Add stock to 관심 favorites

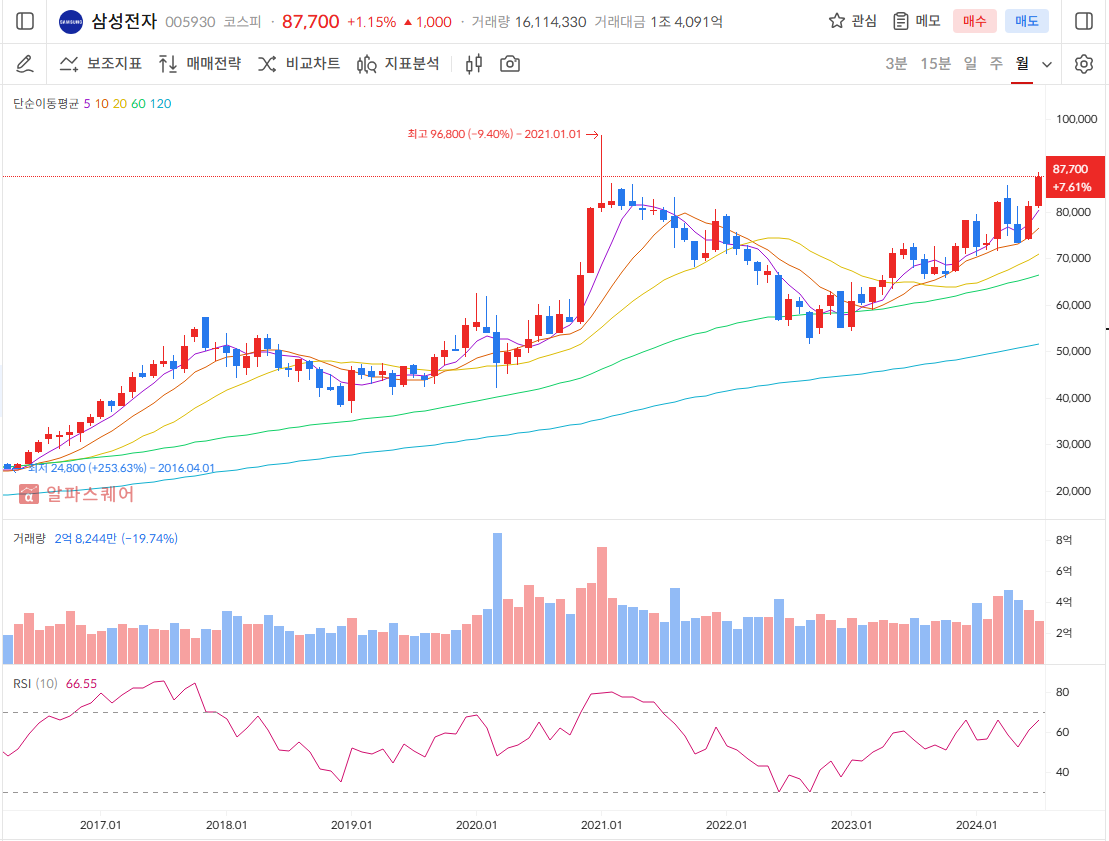coord(852,21)
